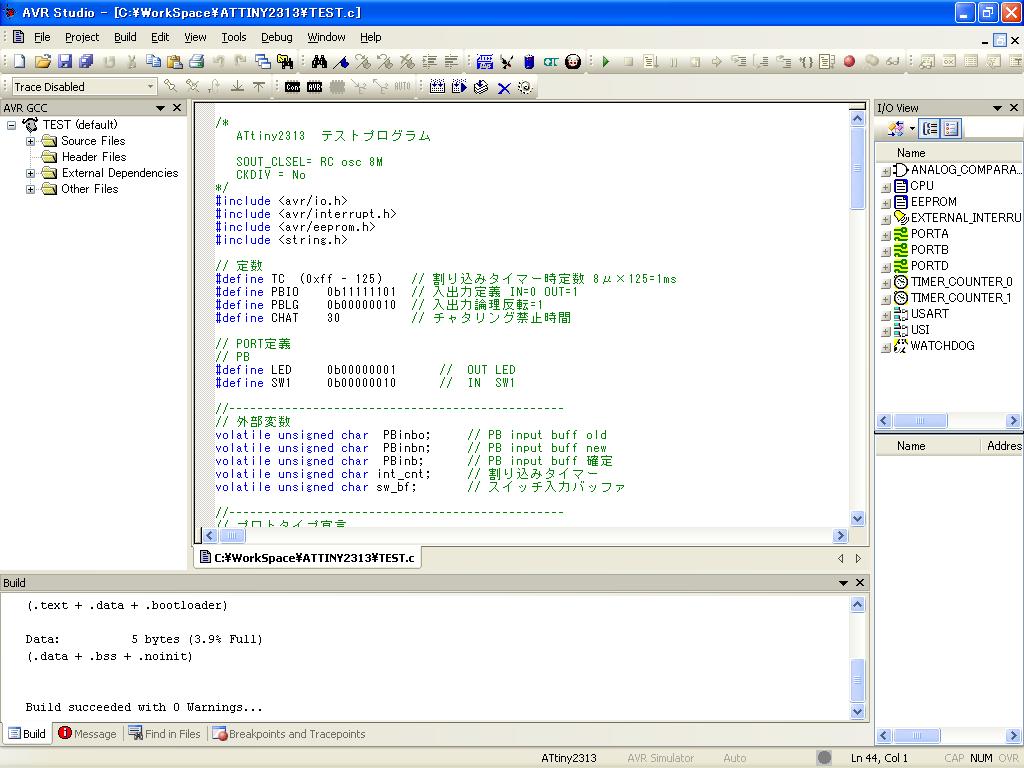Click the Save file toolbar icon
1024x768 pixels.
click(64, 62)
